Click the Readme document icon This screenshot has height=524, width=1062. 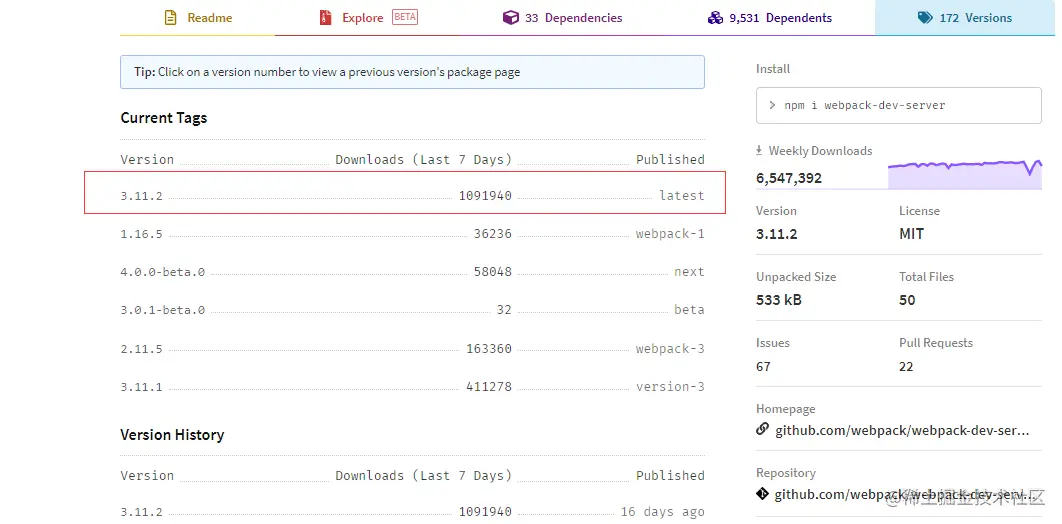pyautogui.click(x=171, y=18)
